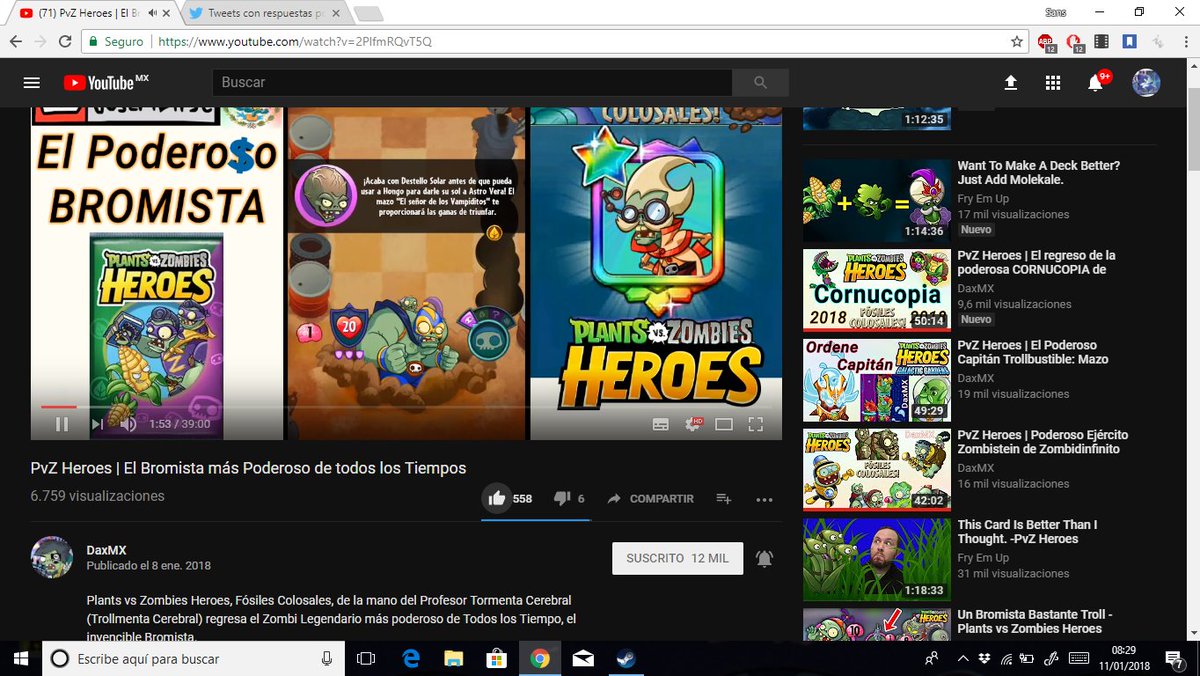
Task: Open the 1:14:36 Molekale video thumbnail
Action: 877,200
